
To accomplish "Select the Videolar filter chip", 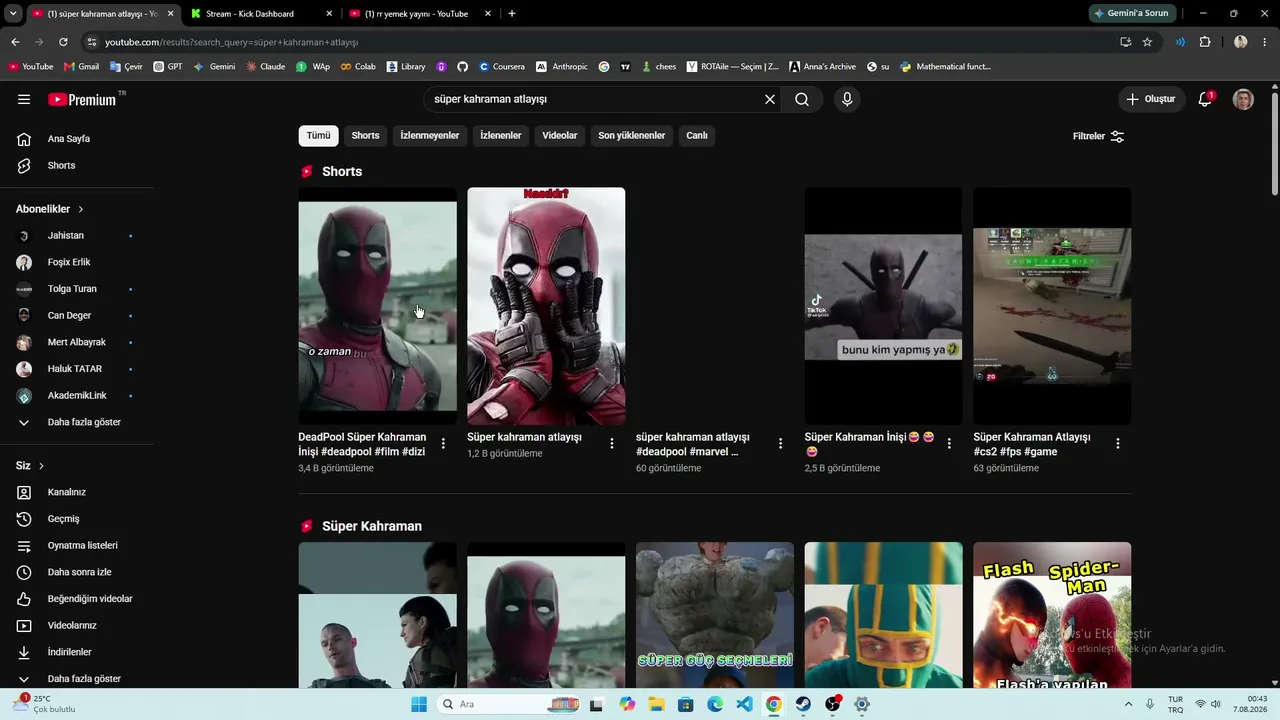I will coord(560,136).
